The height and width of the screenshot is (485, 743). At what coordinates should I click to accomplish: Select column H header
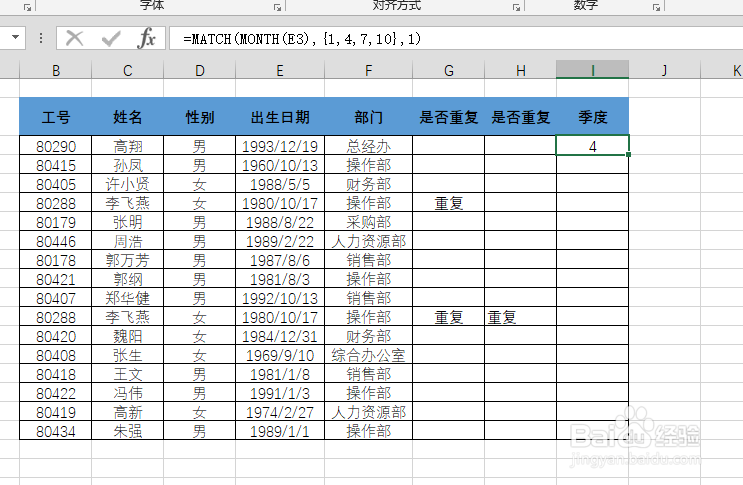(x=521, y=70)
